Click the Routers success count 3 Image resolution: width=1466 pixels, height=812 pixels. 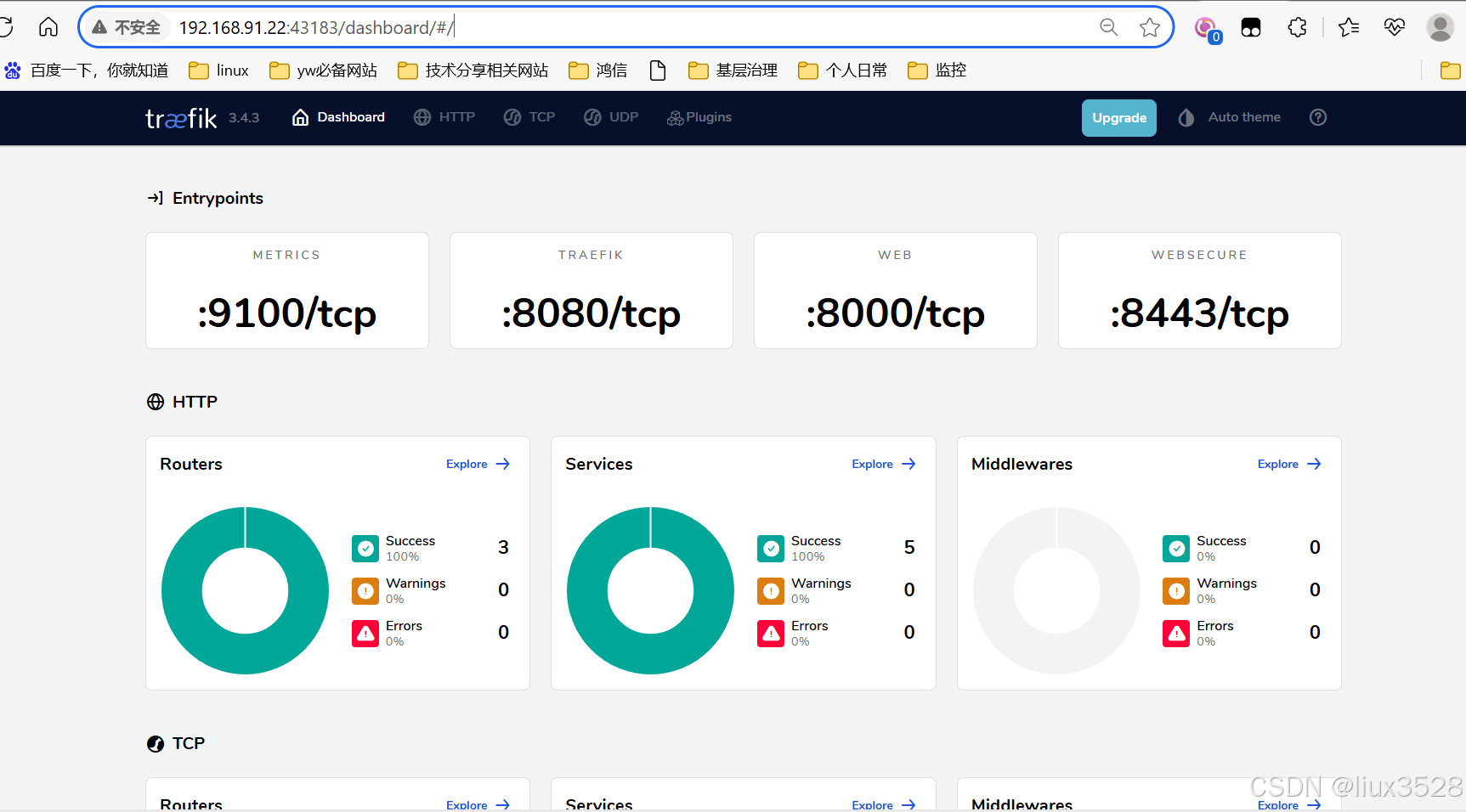tap(503, 547)
